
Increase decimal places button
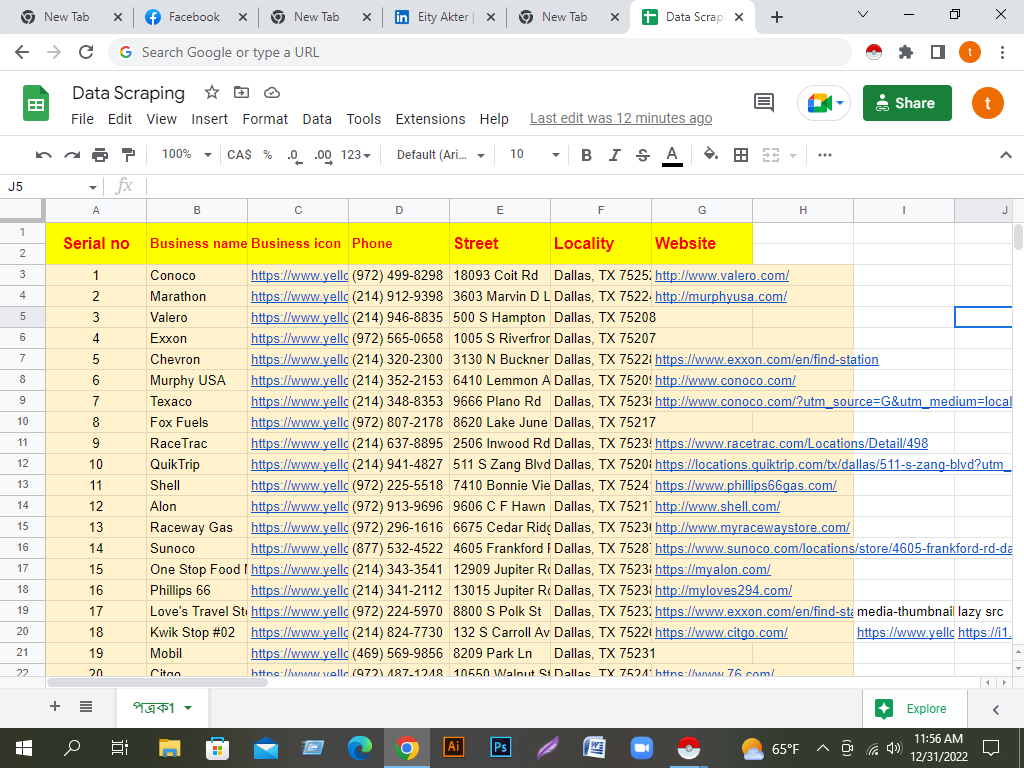click(323, 155)
